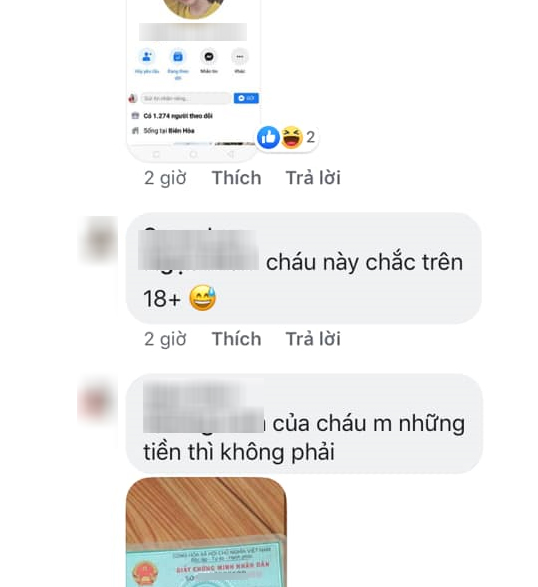
Task: Click Thích under the profile screenshot comment
Action: pos(236,178)
